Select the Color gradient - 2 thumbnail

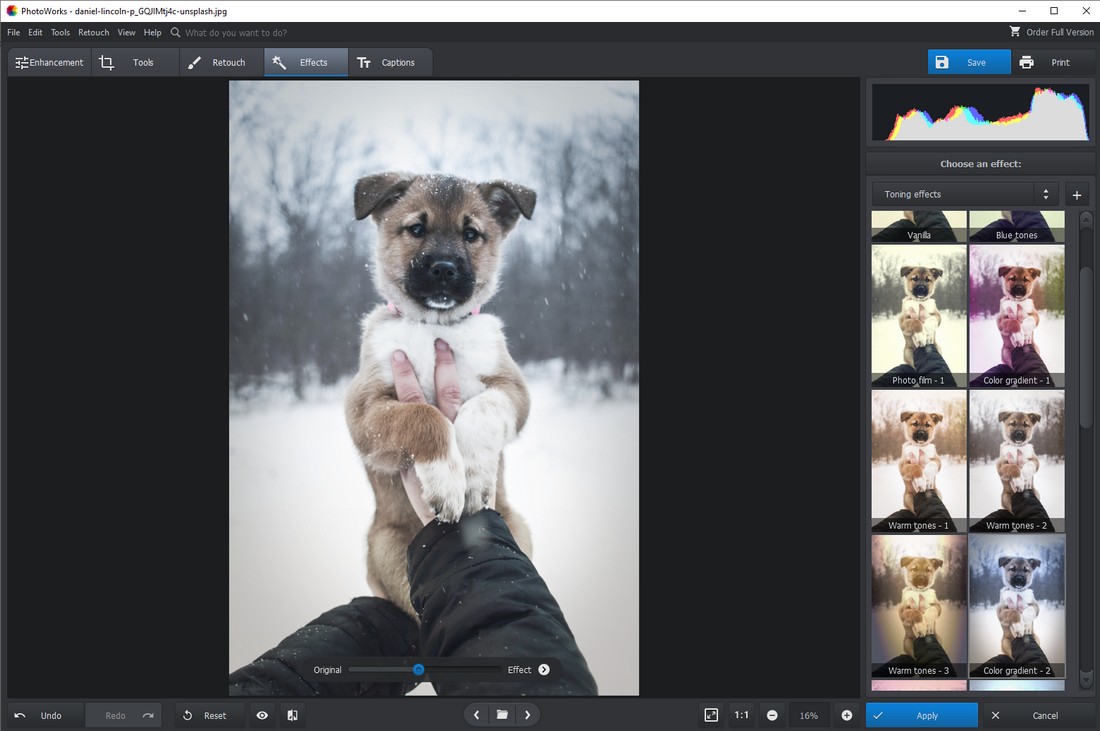pyautogui.click(x=1017, y=605)
